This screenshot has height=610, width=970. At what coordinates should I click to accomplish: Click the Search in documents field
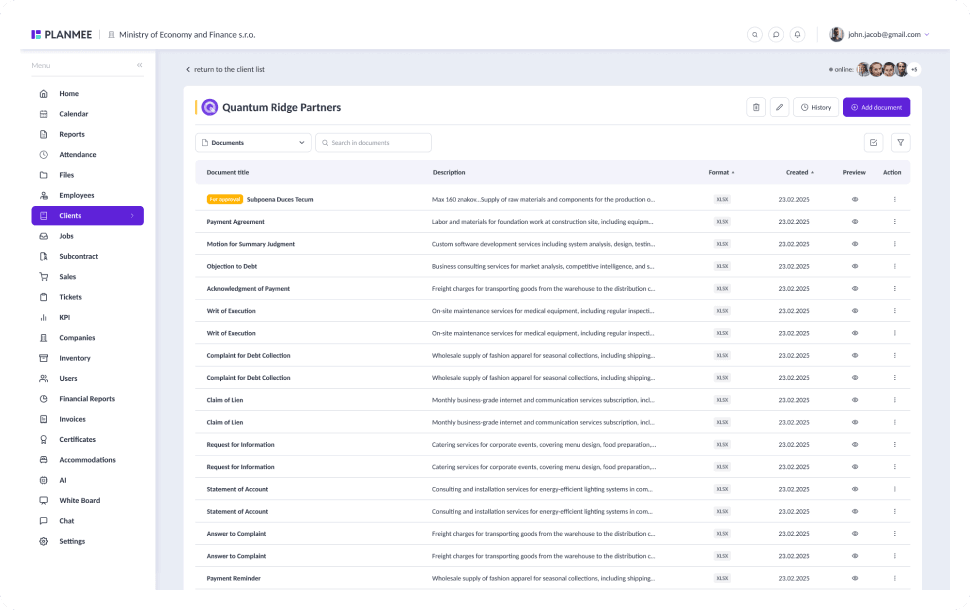tap(374, 143)
